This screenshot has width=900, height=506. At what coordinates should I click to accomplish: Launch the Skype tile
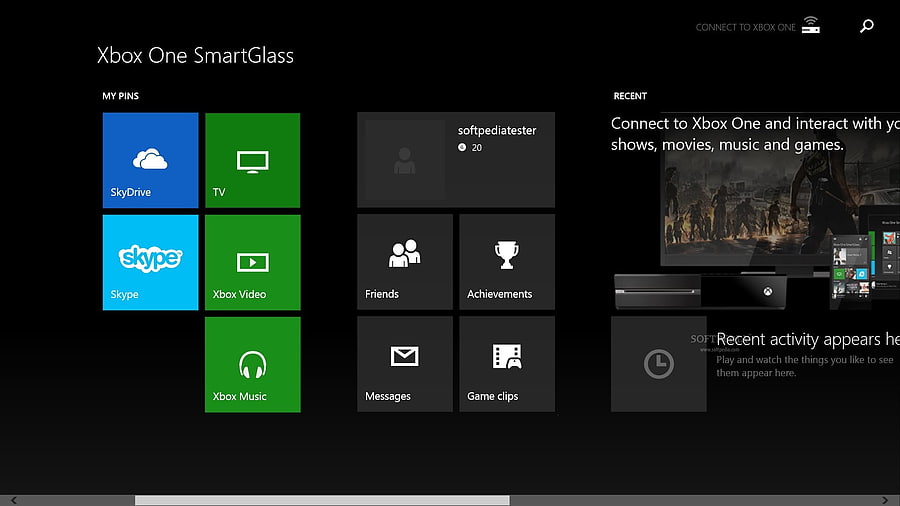click(x=150, y=262)
